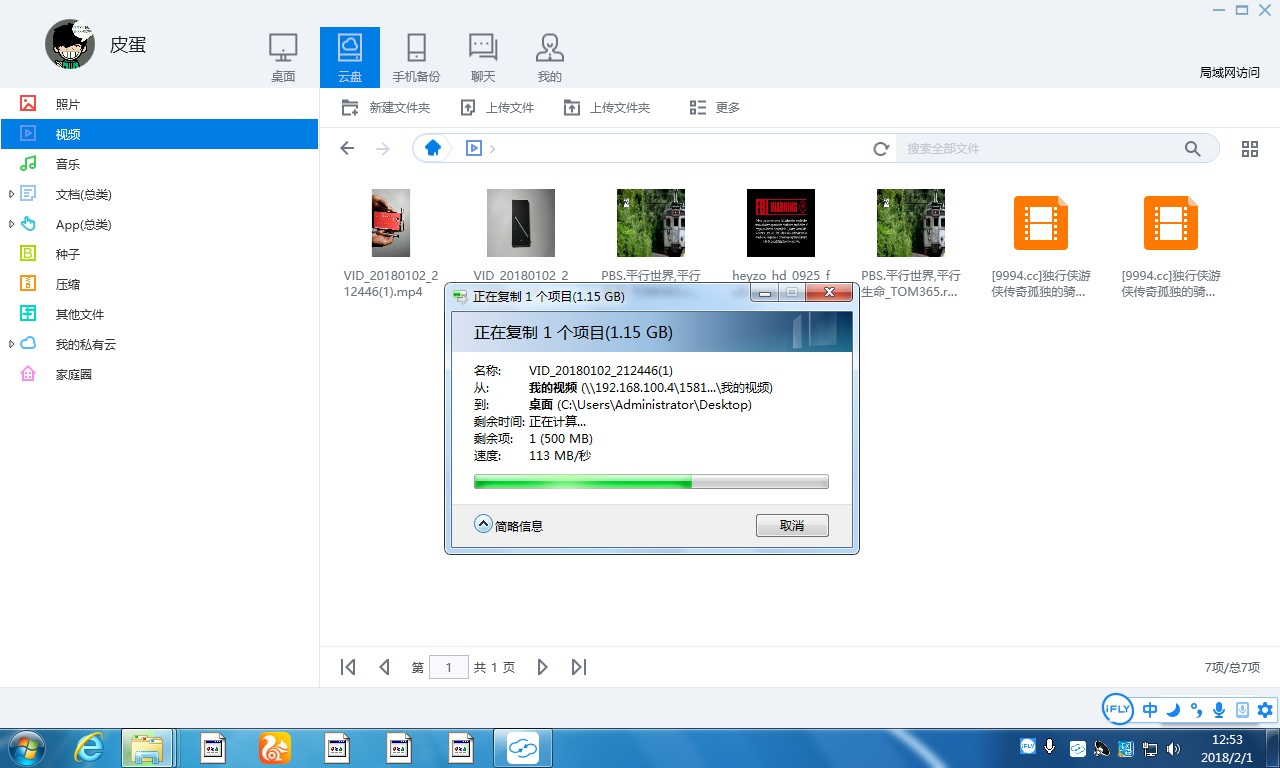
Task: Click 取消 to cancel the copy
Action: coord(792,525)
